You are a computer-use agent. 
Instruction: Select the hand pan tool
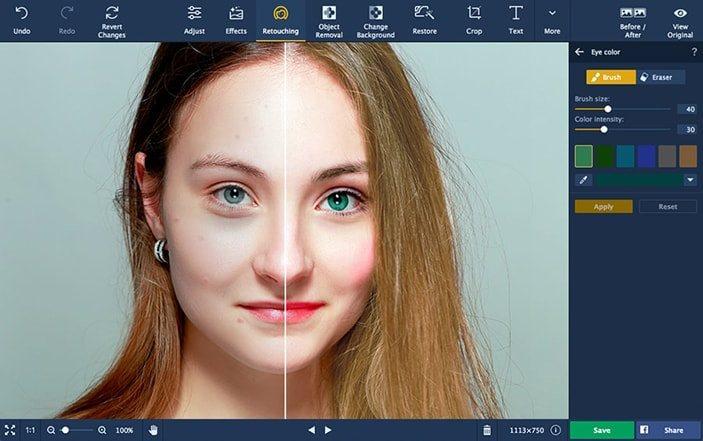pos(153,430)
